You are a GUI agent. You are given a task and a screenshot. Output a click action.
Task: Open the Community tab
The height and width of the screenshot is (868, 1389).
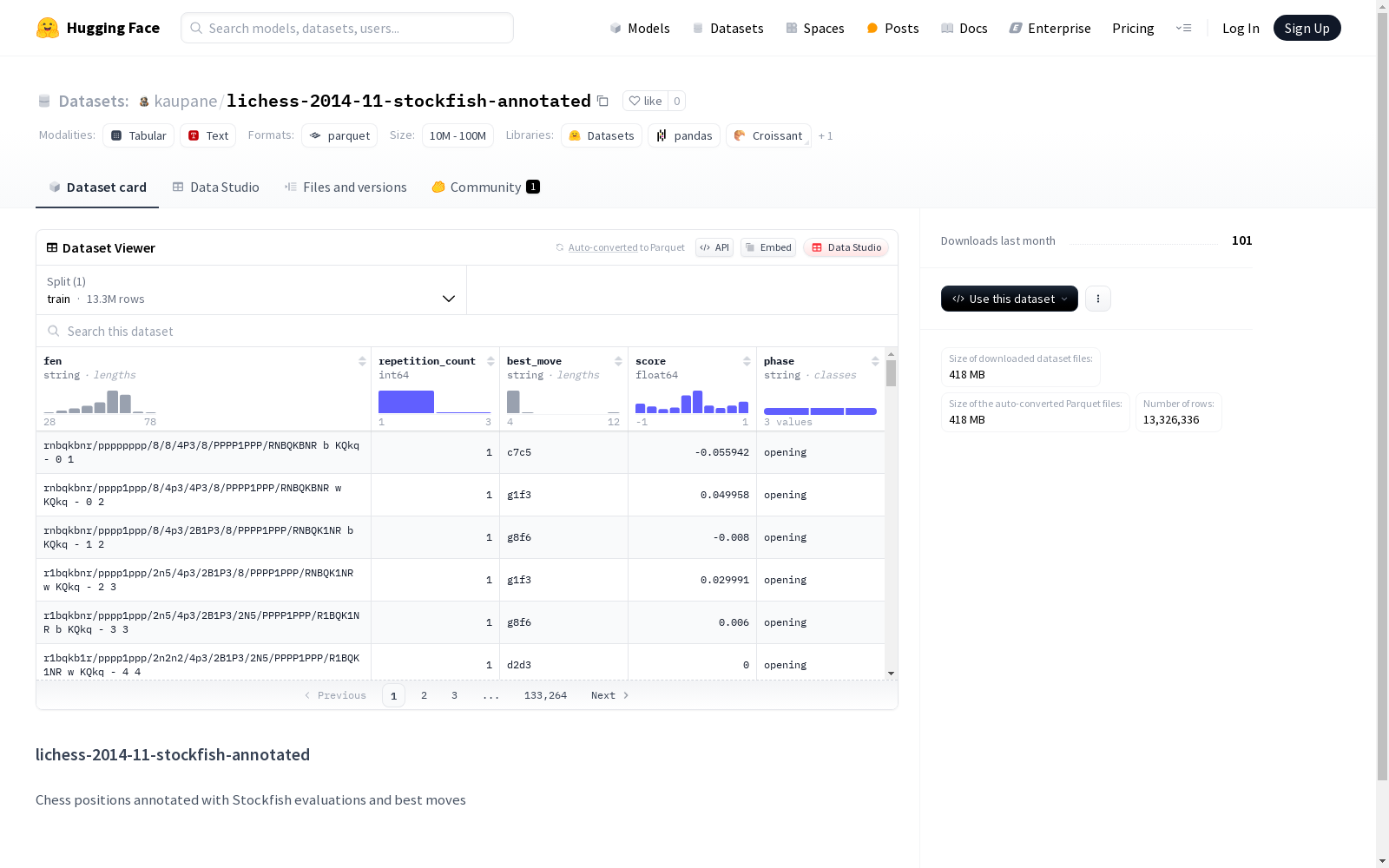(x=485, y=187)
